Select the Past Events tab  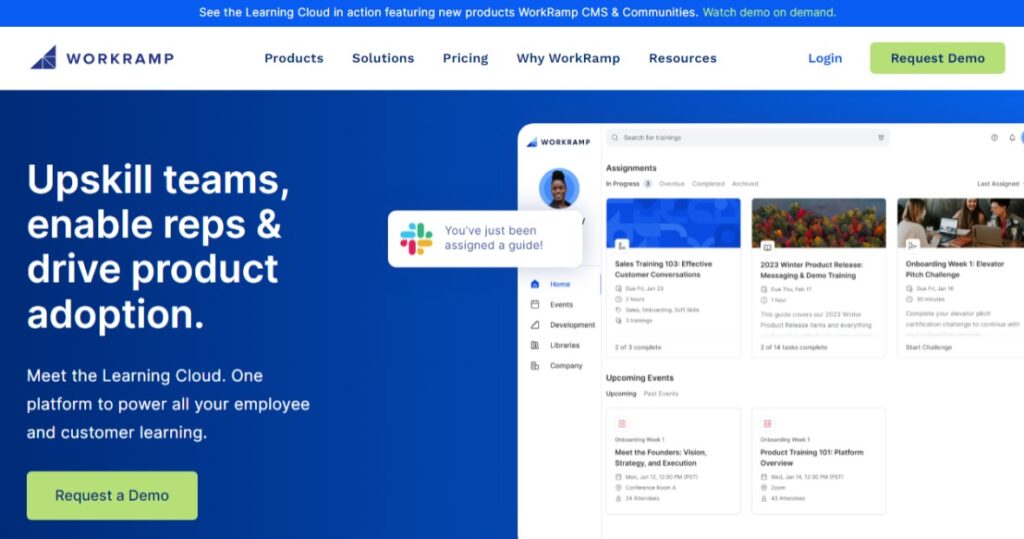(661, 394)
